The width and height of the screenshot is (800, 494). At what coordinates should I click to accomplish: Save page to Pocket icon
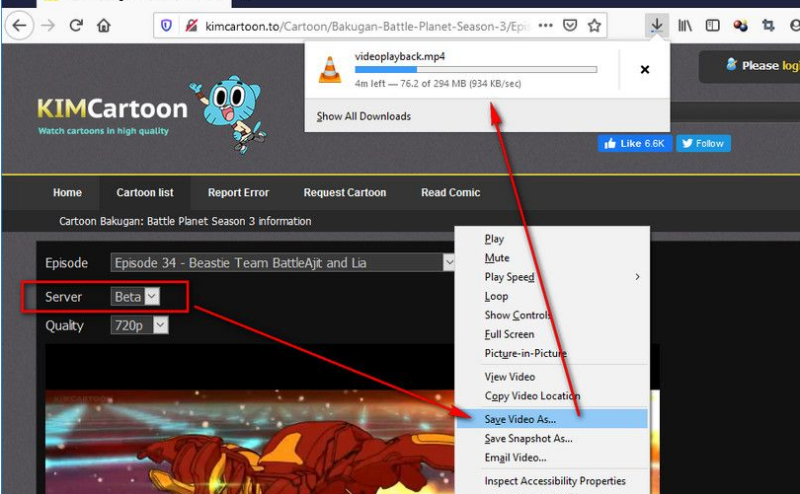pyautogui.click(x=570, y=26)
